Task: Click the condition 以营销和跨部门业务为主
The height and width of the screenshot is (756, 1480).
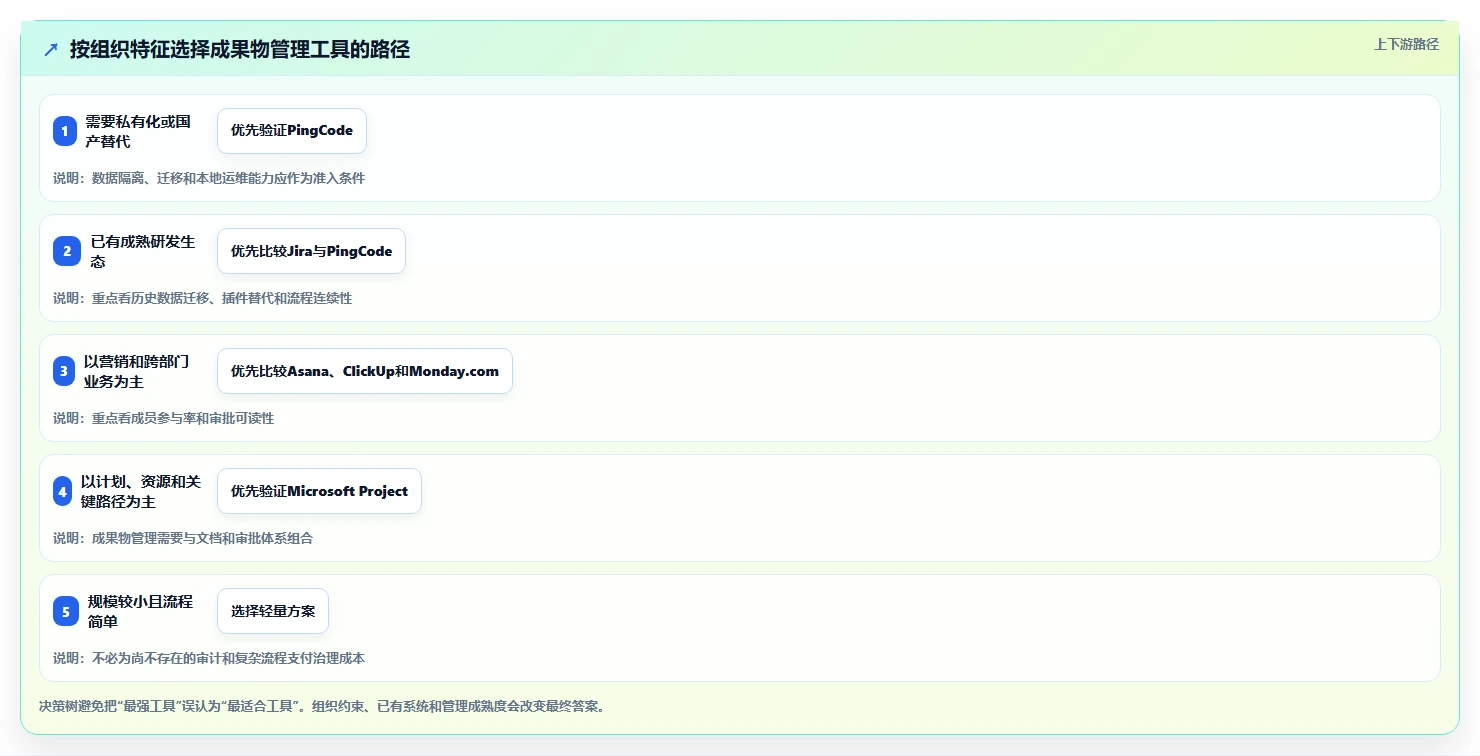Action: pyautogui.click(x=136, y=371)
